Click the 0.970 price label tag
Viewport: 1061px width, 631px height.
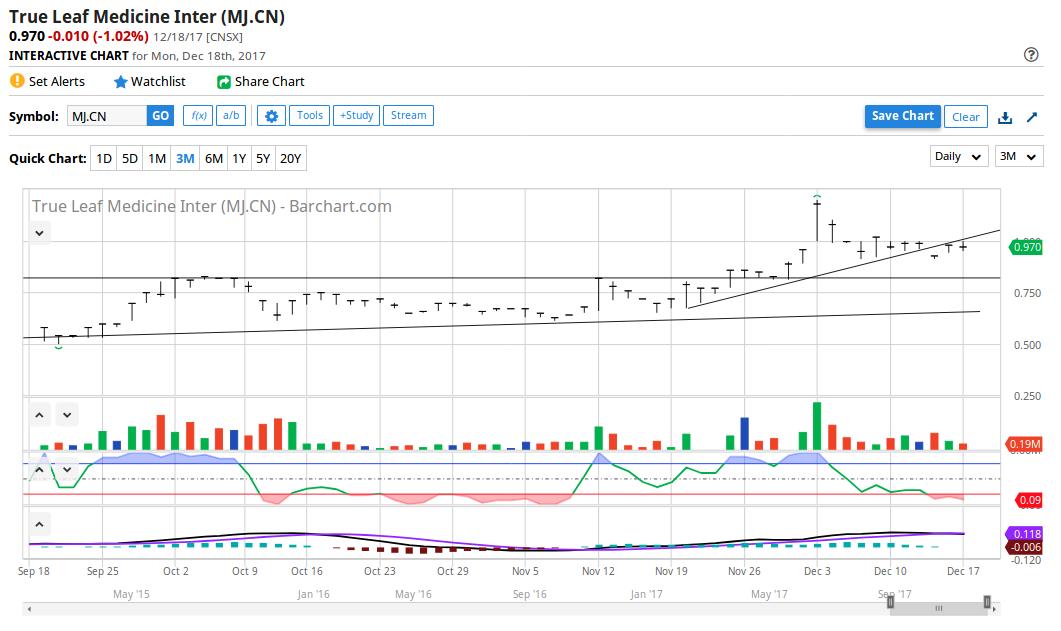tap(1026, 247)
